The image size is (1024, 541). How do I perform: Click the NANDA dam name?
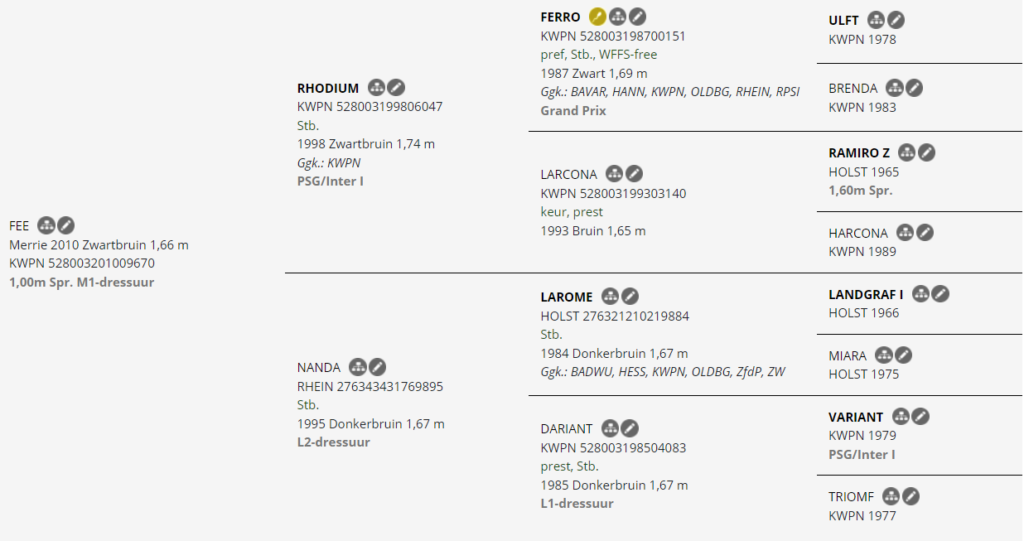click(x=318, y=368)
